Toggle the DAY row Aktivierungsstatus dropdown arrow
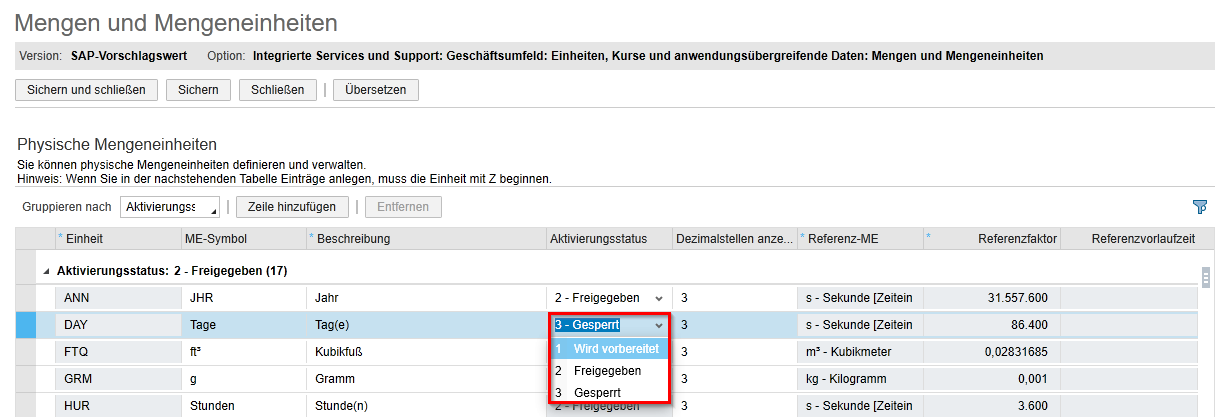The image size is (1225, 417). 658,325
